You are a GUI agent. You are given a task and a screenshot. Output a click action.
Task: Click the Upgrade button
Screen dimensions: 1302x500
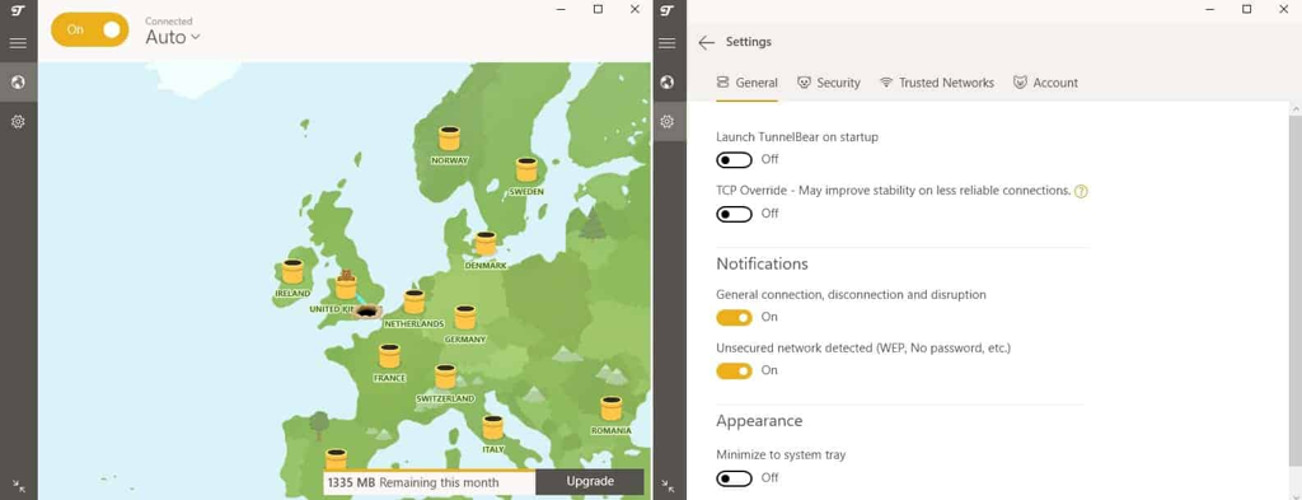coord(590,481)
